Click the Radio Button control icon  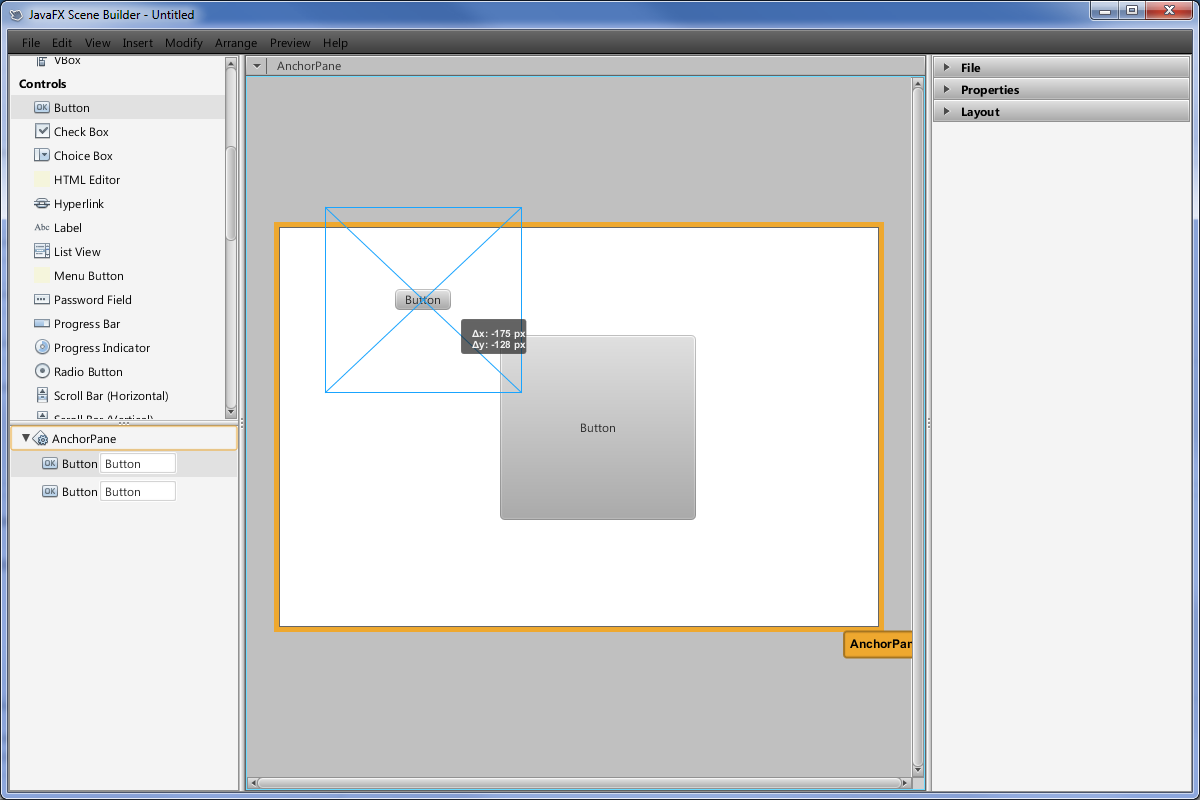pos(42,371)
